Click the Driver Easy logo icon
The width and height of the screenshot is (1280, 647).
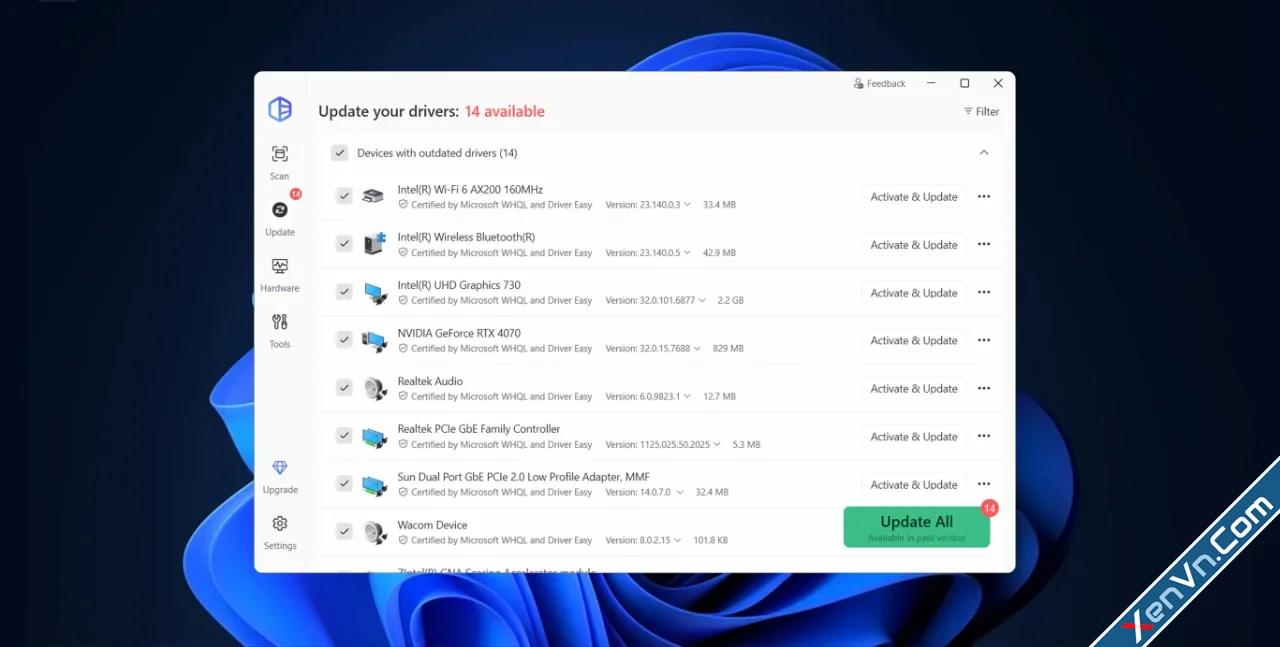[280, 110]
